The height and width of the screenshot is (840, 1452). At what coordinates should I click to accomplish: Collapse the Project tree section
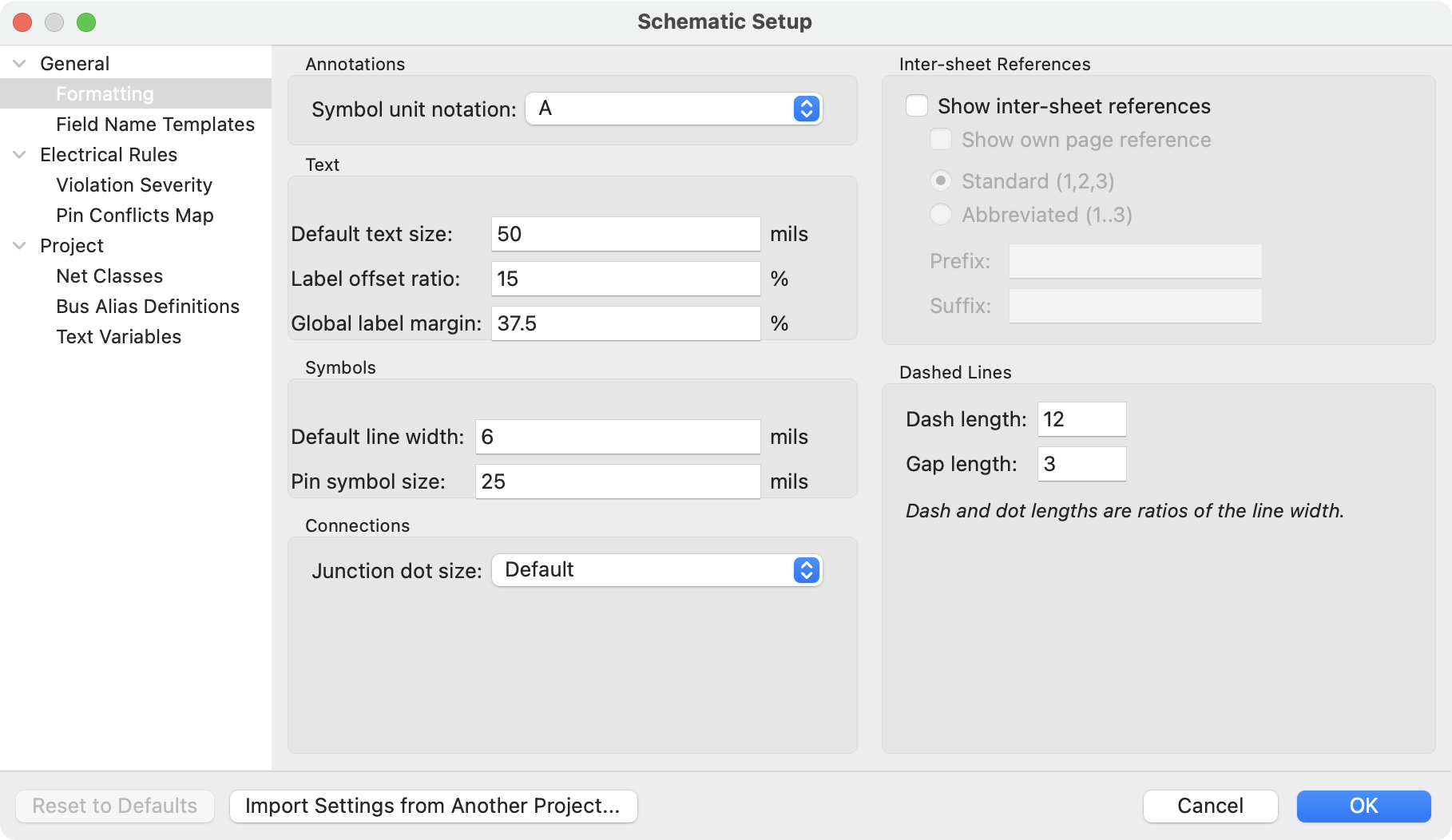click(18, 246)
